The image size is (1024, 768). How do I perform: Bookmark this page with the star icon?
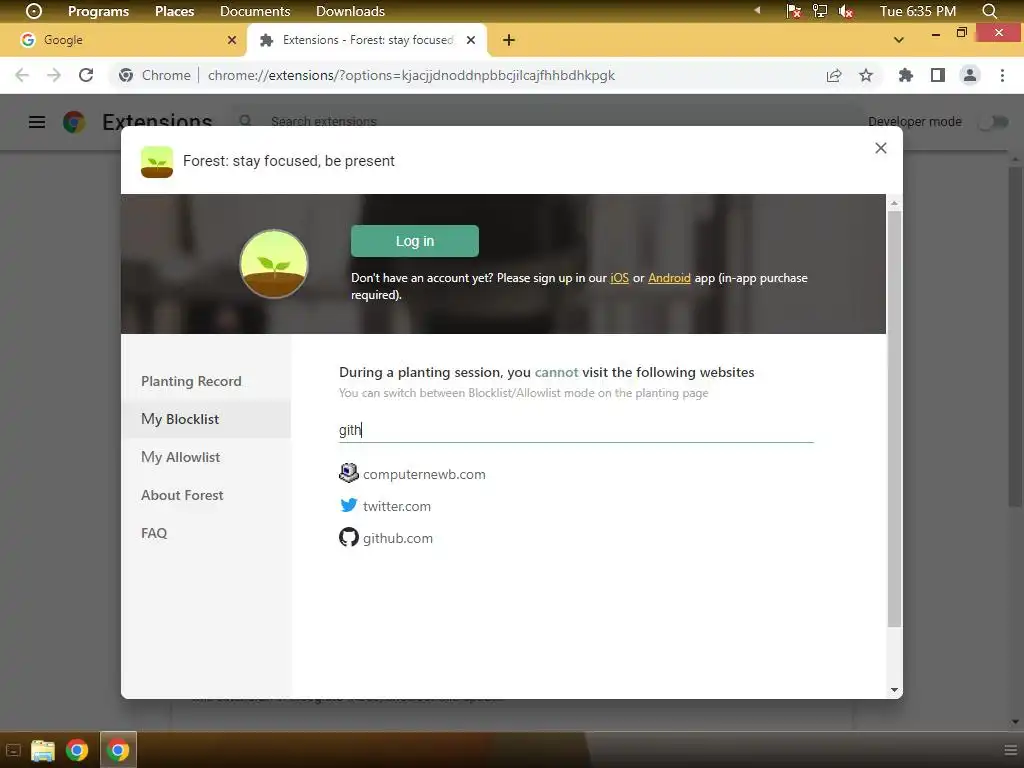coord(866,75)
